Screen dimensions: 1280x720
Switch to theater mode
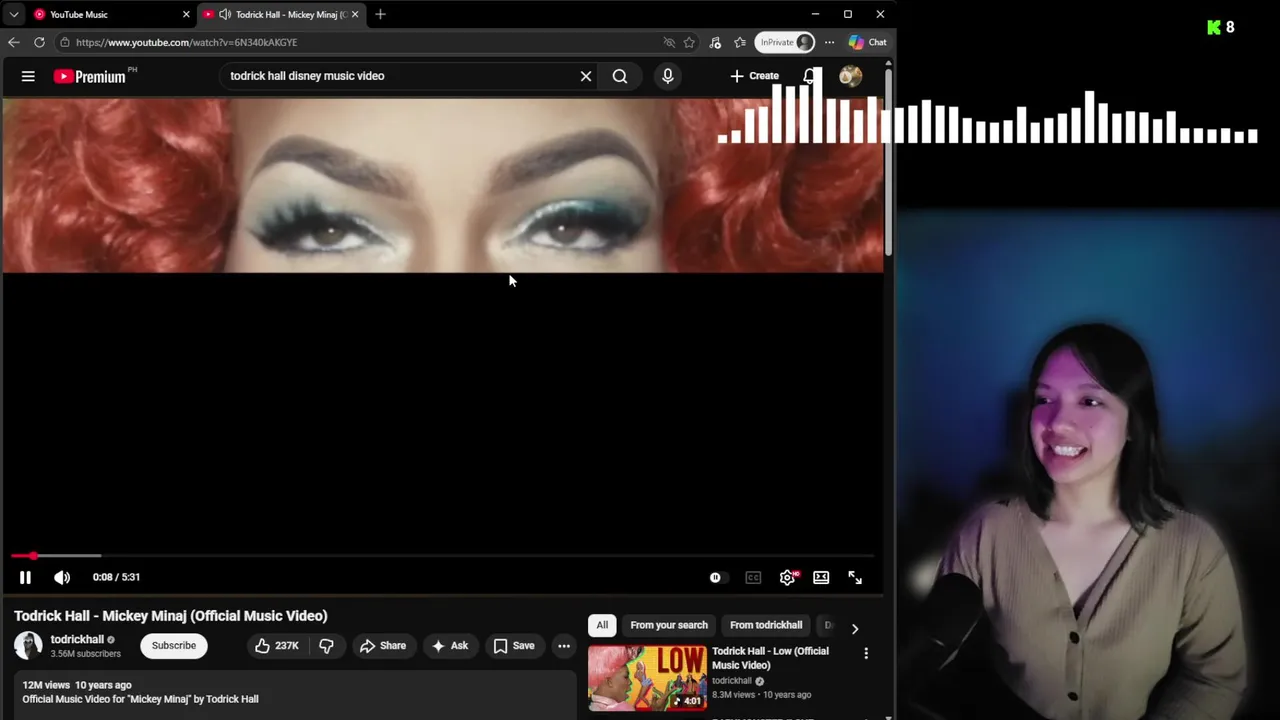(x=821, y=577)
